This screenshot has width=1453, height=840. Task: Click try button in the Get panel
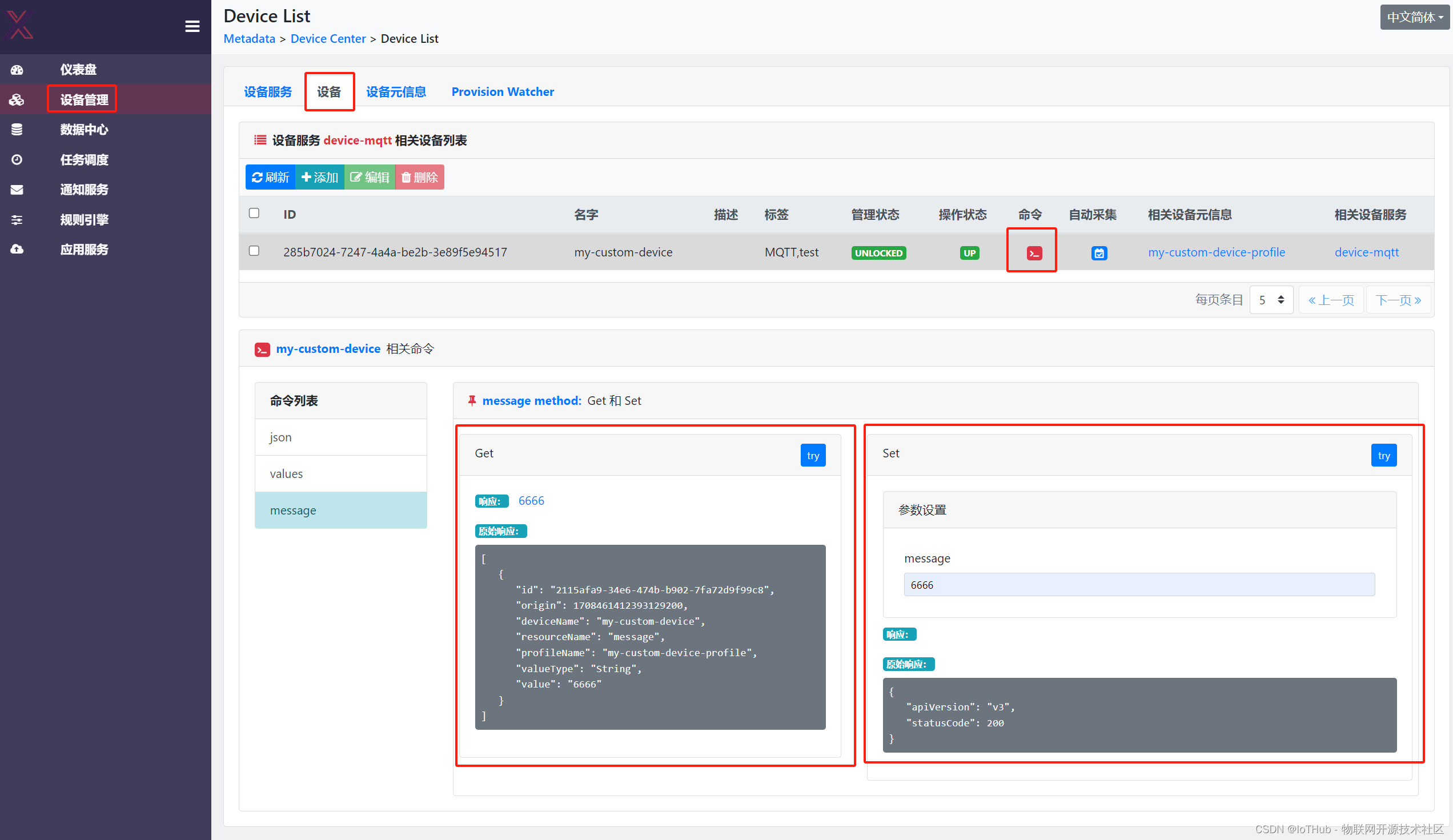tap(812, 456)
